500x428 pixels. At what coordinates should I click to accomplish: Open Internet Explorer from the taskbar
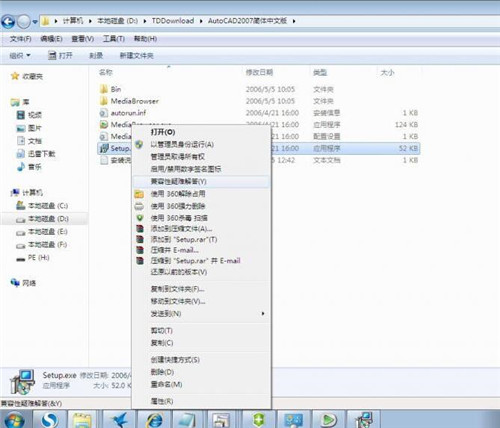(x=154, y=420)
